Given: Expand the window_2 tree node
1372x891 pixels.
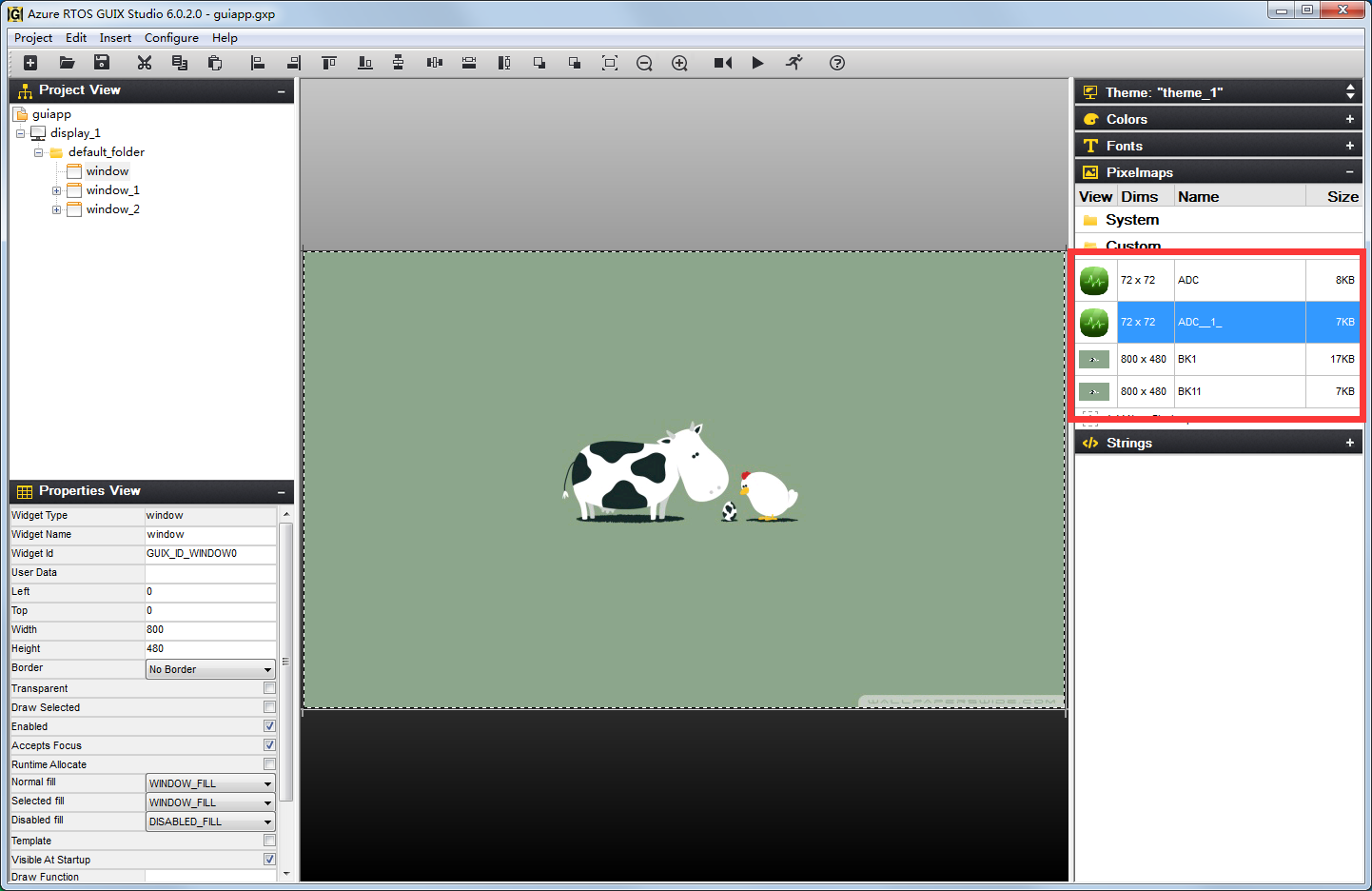Looking at the screenshot, I should [x=56, y=209].
